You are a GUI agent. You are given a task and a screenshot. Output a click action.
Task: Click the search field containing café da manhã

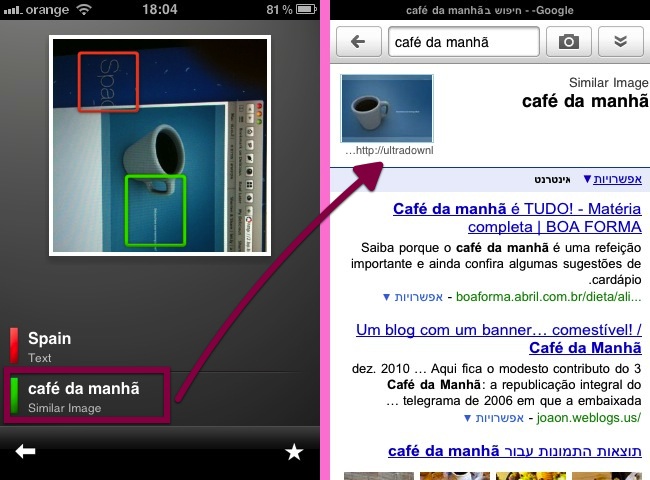(x=463, y=42)
